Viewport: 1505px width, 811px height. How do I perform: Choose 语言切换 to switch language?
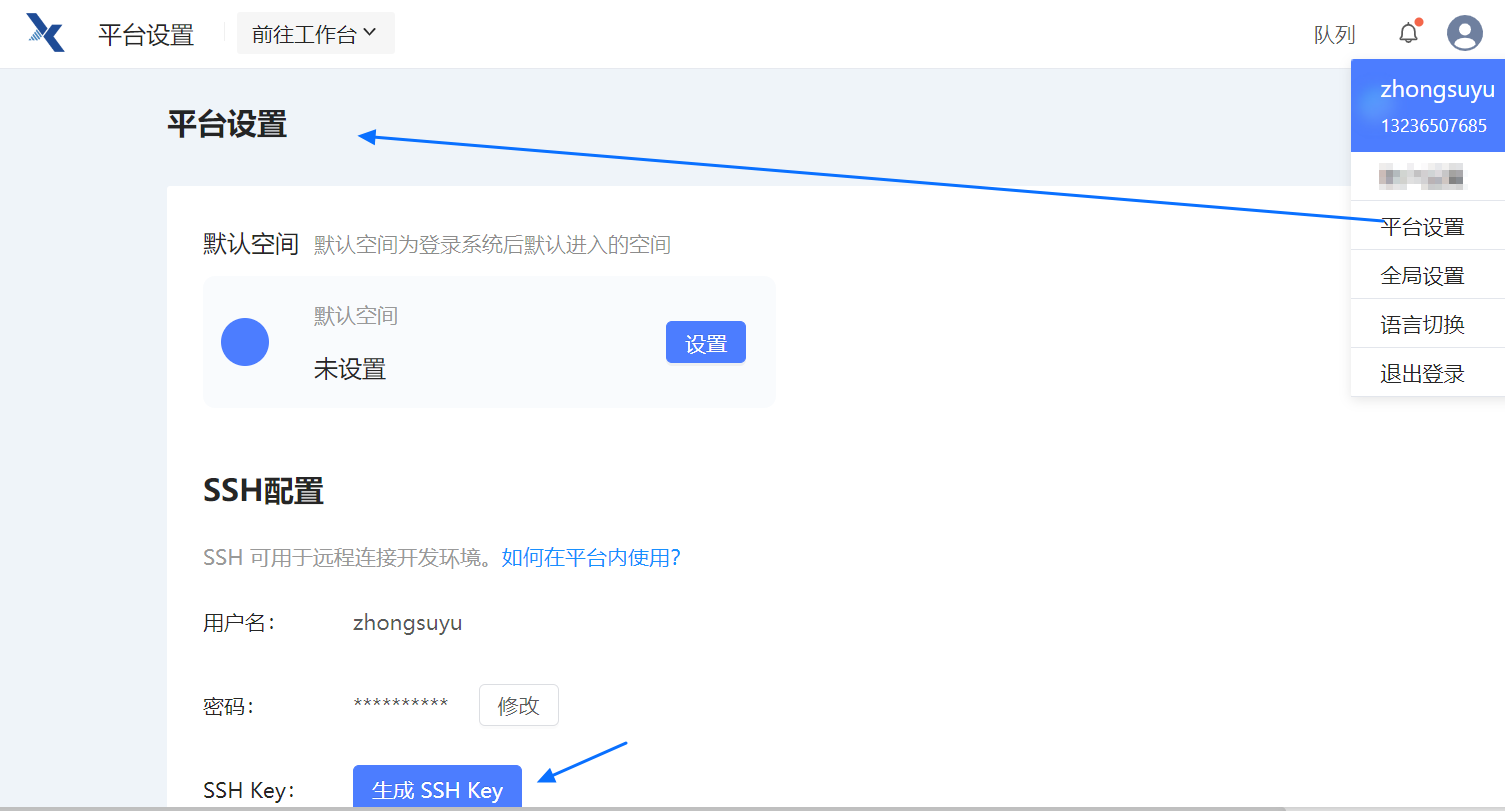pos(1422,325)
